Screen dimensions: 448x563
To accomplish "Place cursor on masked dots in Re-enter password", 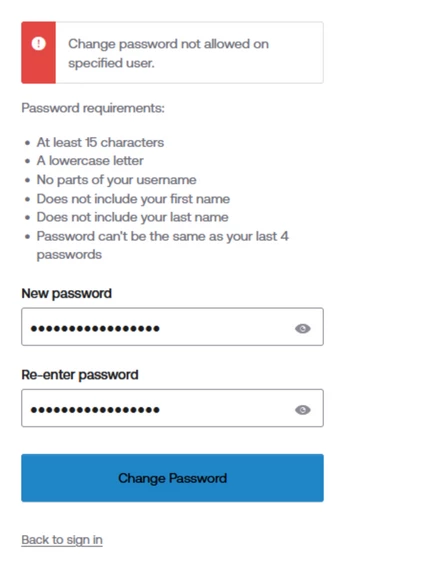I will coord(95,410).
